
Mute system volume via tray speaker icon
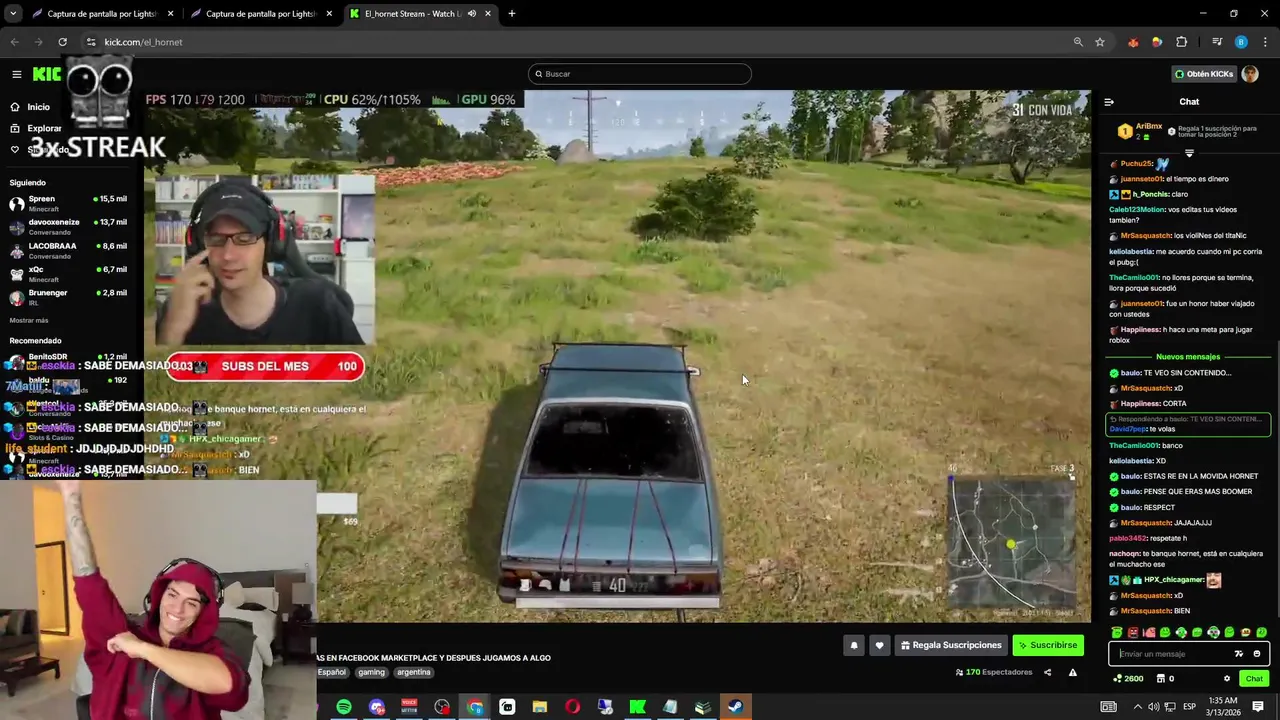point(1153,707)
